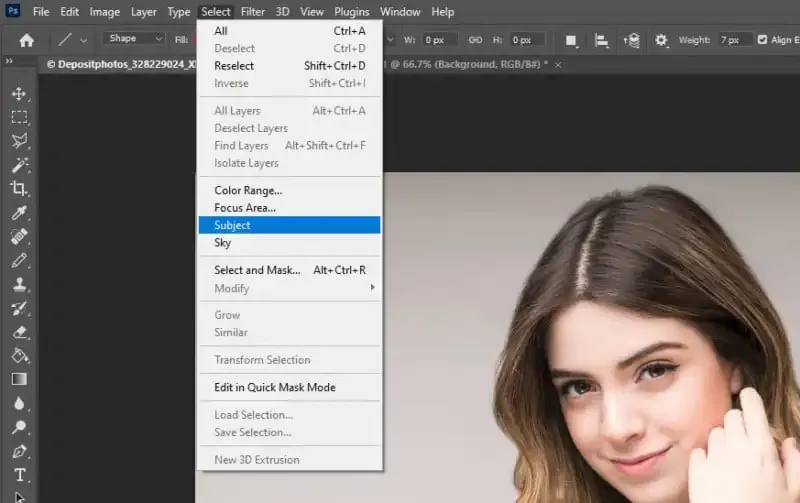Select the Eyedropper tool
800x503 pixels.
point(19,212)
